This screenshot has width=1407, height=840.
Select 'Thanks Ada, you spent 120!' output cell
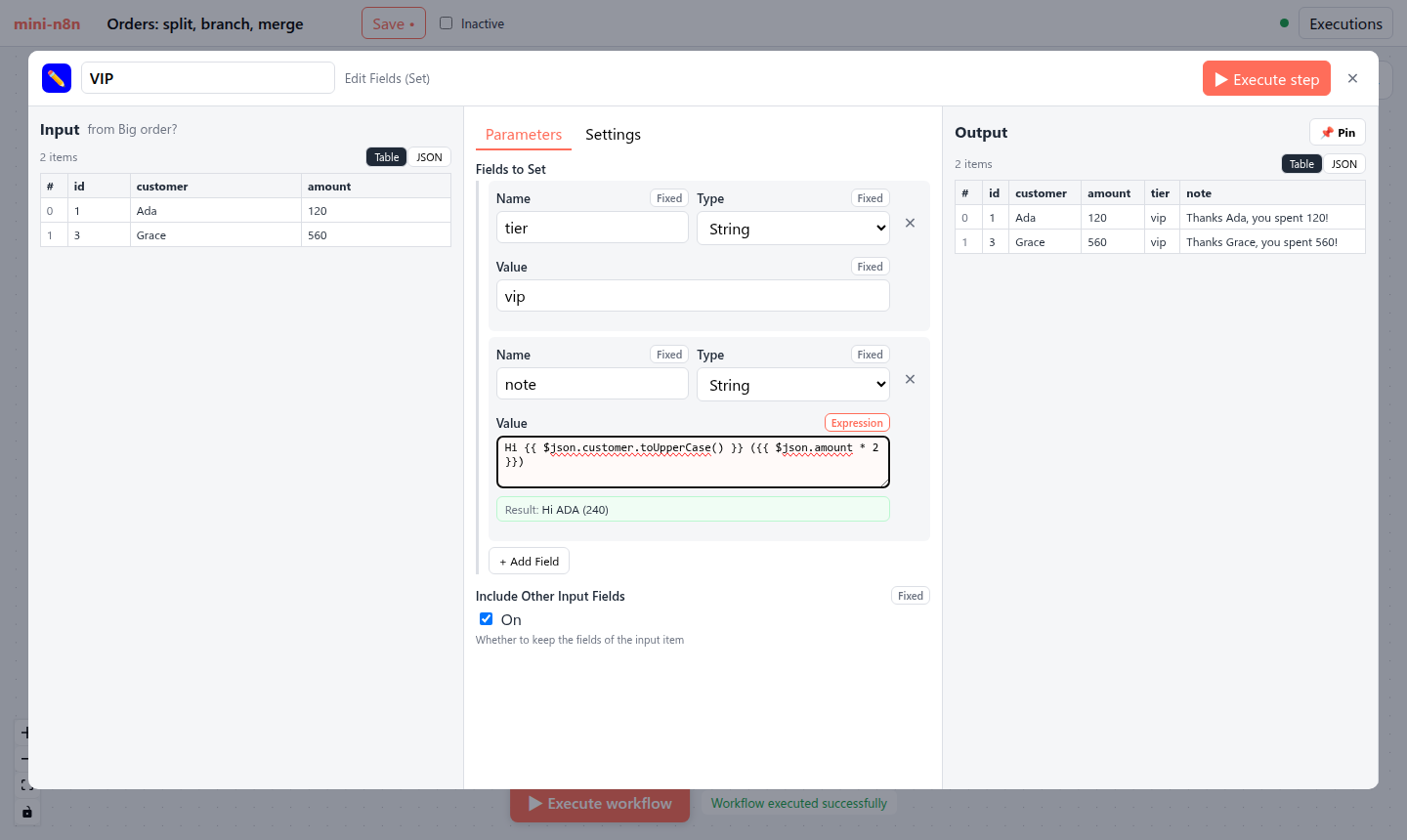point(1272,218)
